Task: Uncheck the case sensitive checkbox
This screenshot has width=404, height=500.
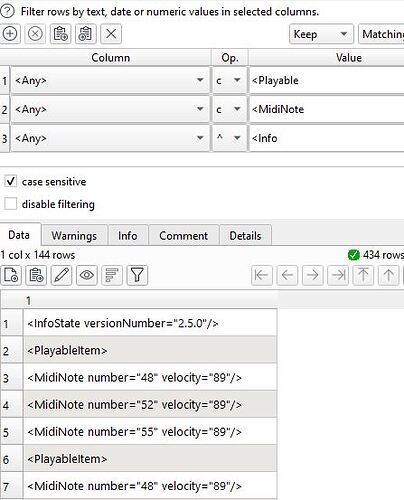Action: 11,182
